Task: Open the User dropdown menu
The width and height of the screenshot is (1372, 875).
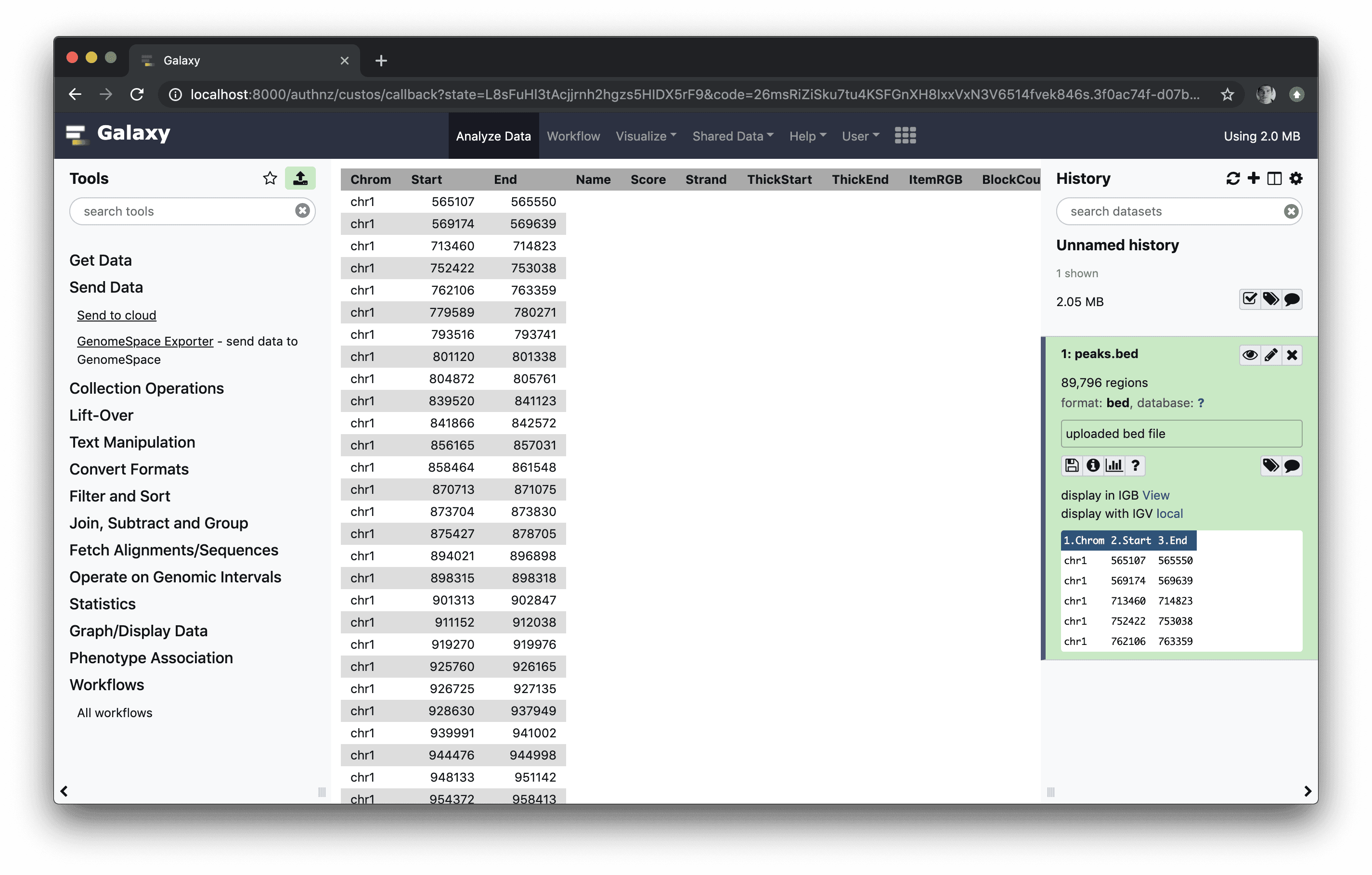Action: (860, 136)
